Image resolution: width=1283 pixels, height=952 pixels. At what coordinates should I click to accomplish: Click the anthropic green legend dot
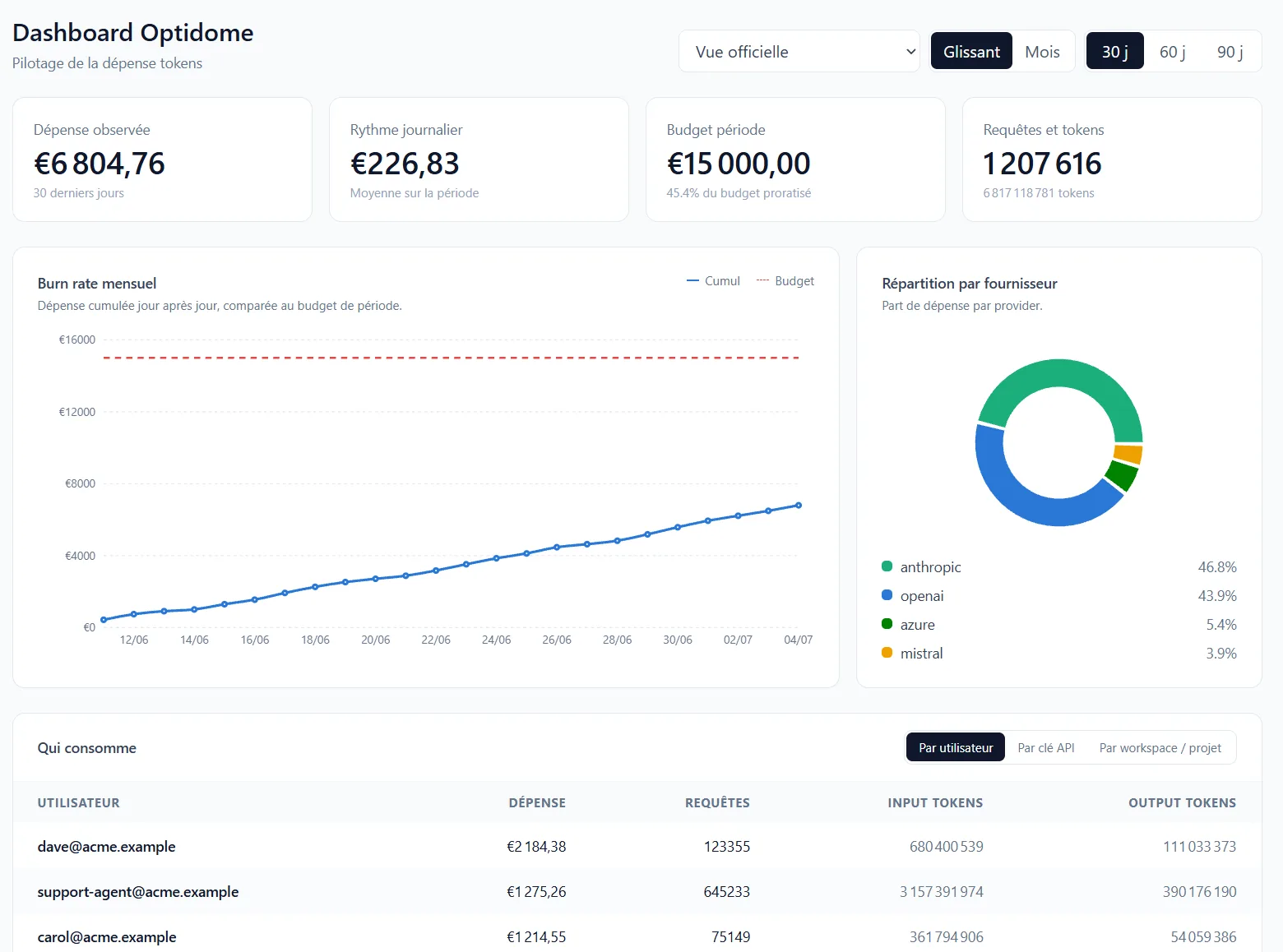pos(887,566)
